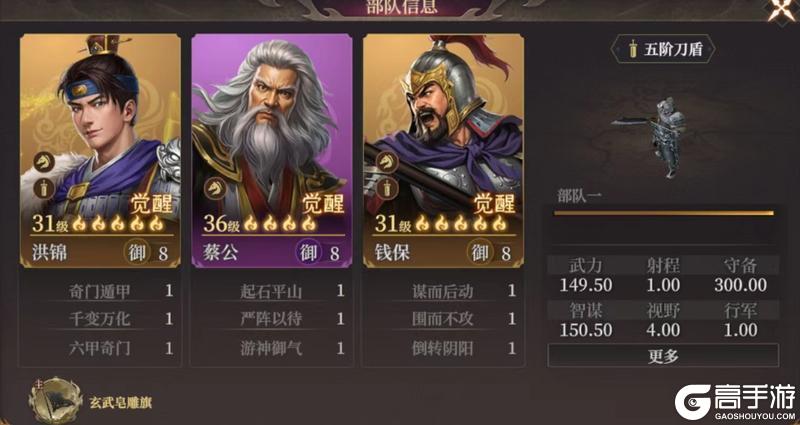Click the horse icon on 钱保's card
800x425 pixels.
click(387, 163)
